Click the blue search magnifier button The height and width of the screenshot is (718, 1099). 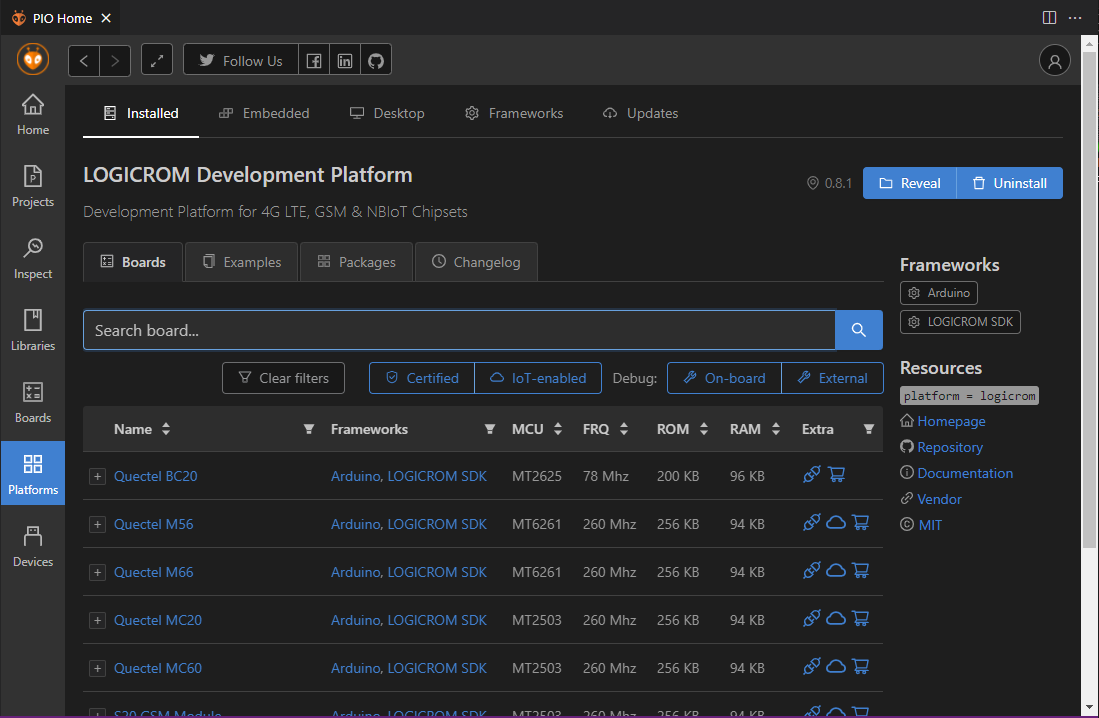coord(859,330)
